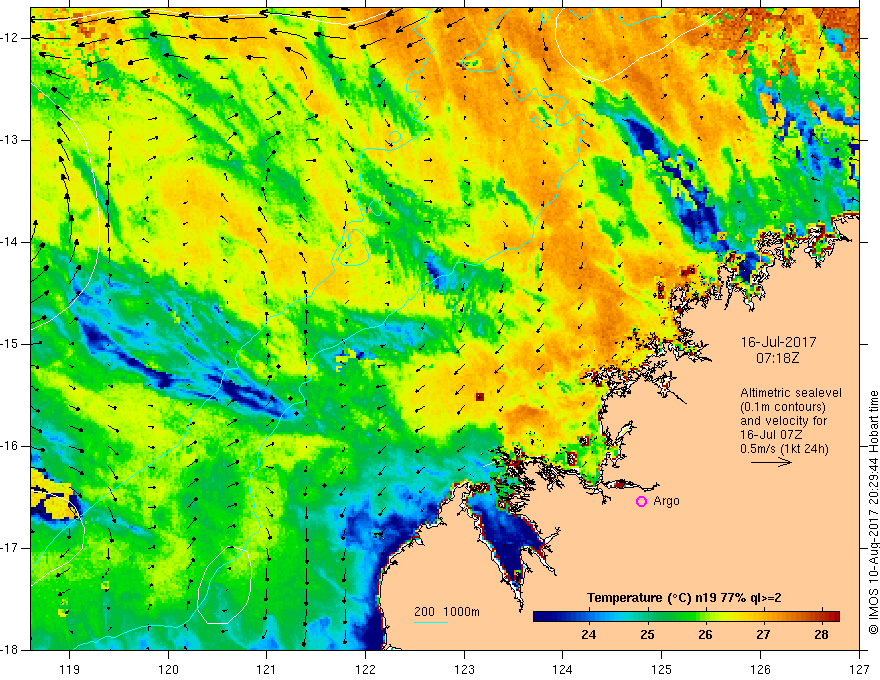Click the 28 label on color bar
This screenshot has width=880, height=680.
(821, 635)
